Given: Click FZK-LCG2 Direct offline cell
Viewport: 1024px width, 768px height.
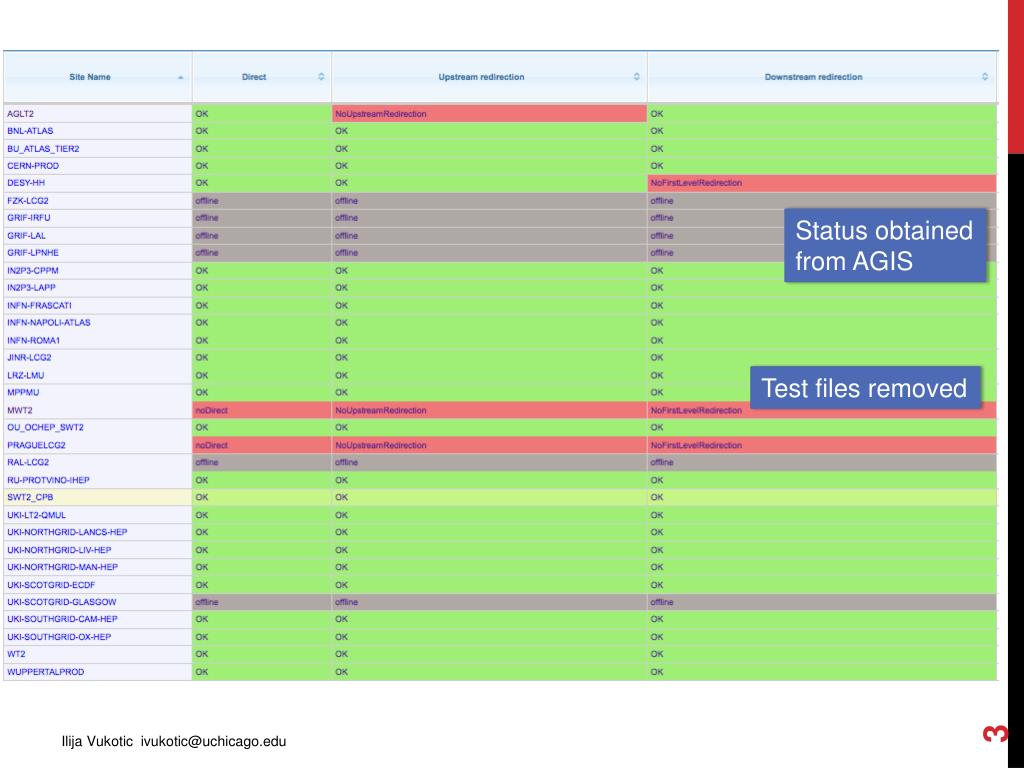Looking at the screenshot, I should coord(262,200).
